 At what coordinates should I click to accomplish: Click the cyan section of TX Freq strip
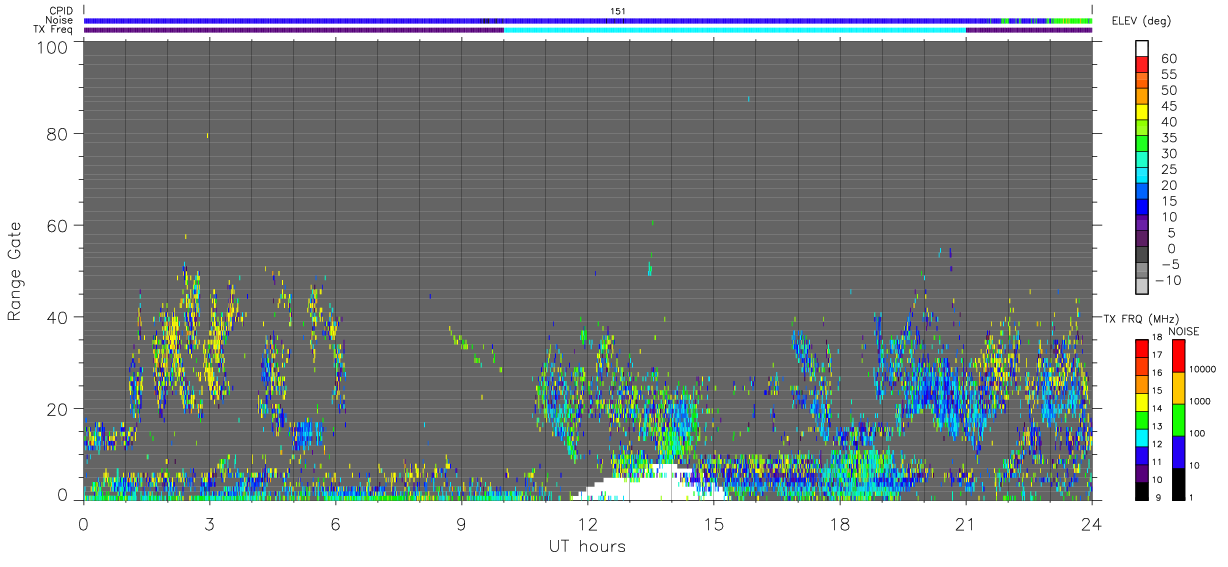click(x=735, y=30)
